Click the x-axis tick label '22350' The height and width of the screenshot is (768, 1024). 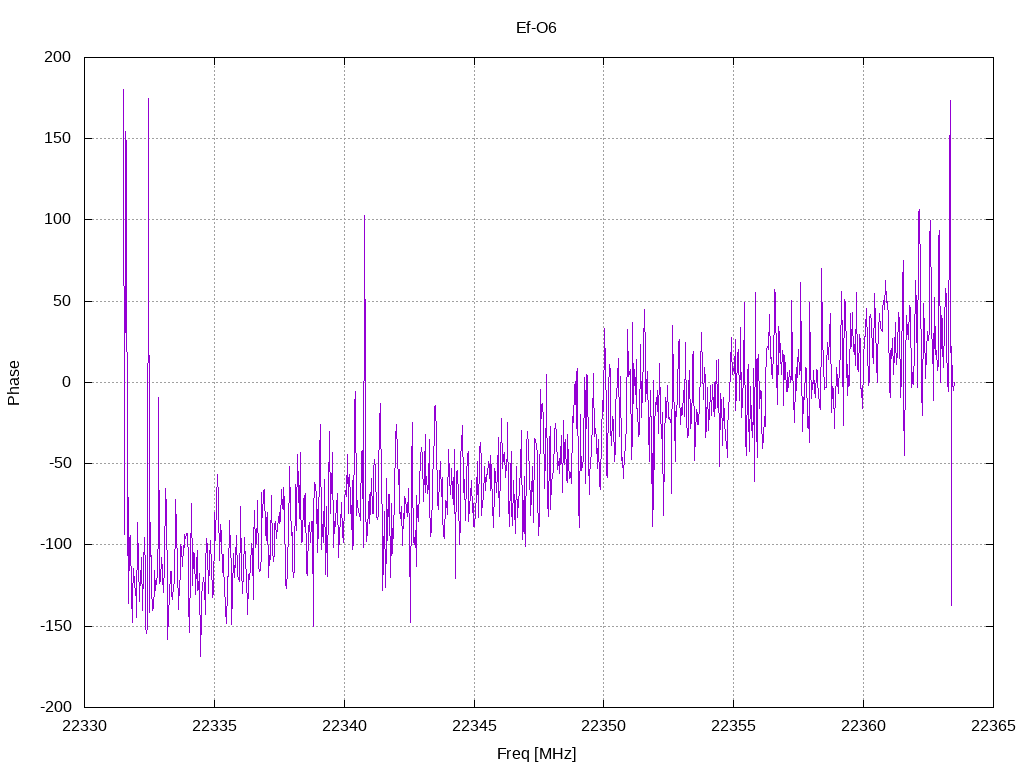(603, 726)
